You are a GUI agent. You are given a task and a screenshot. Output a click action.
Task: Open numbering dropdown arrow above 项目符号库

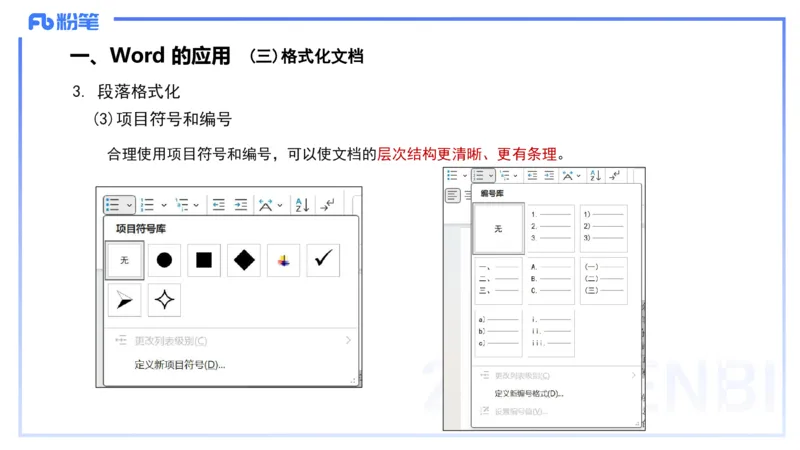164,205
